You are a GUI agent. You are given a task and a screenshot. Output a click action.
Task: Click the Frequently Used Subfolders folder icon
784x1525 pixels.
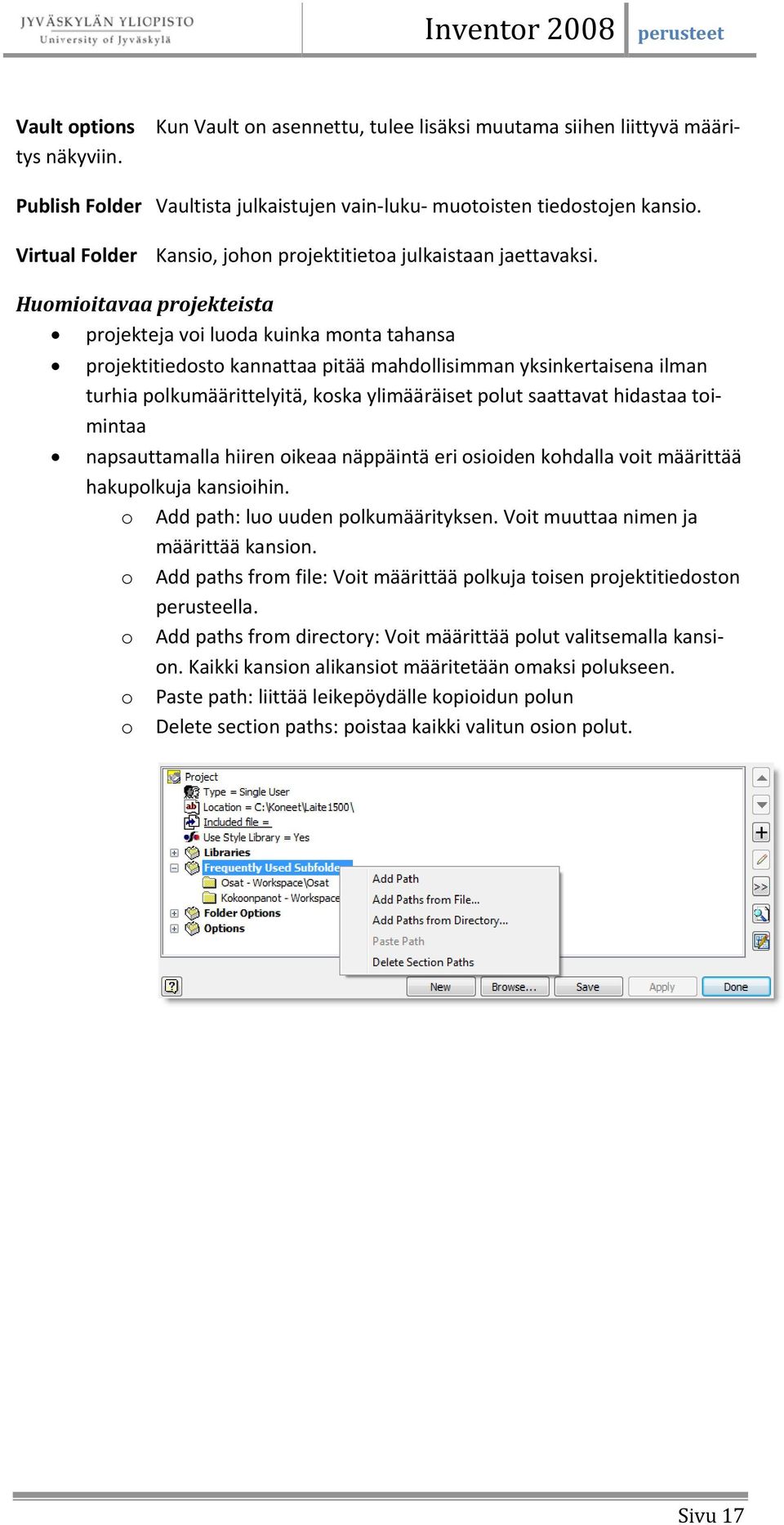click(x=193, y=867)
